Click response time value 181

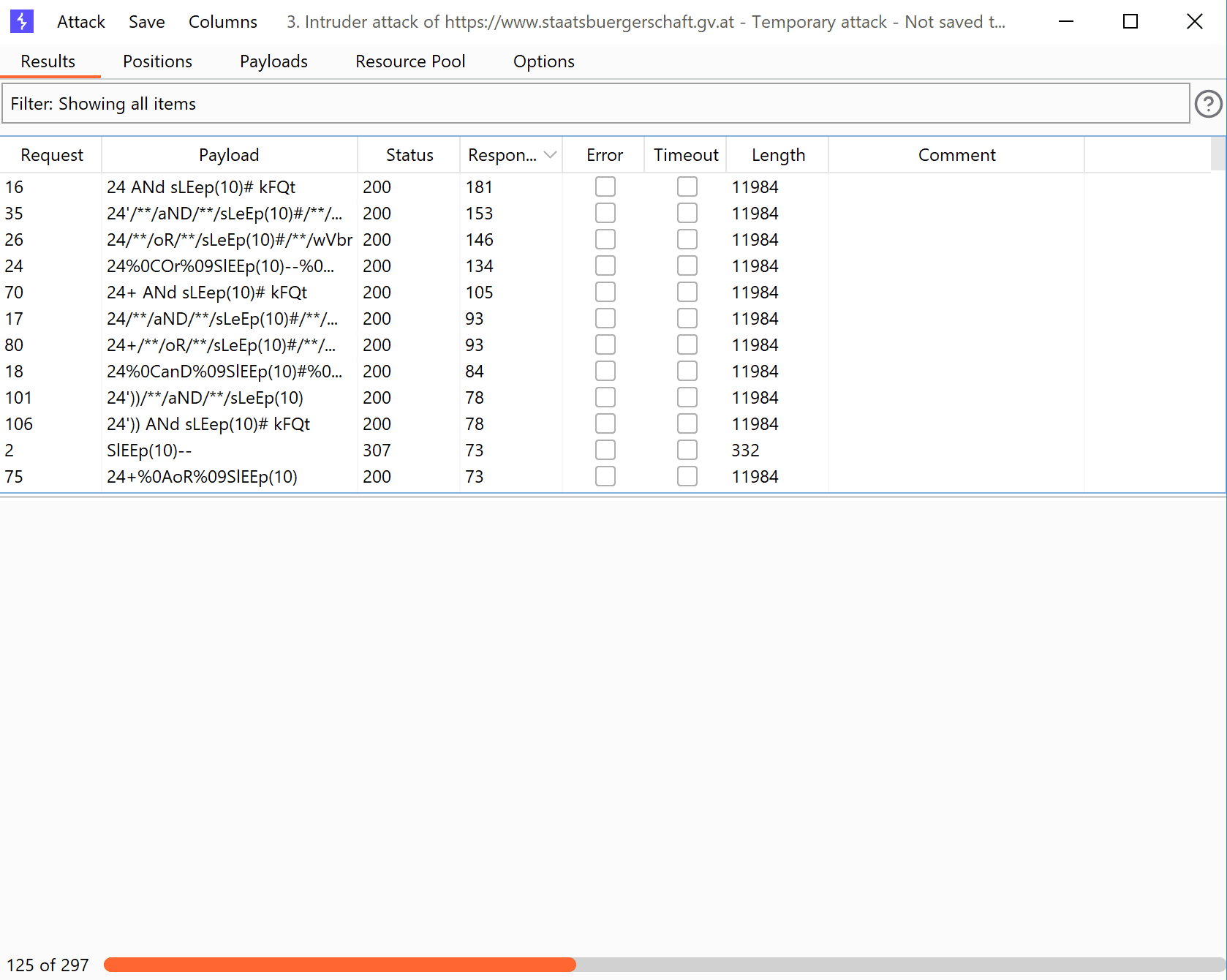pyautogui.click(x=479, y=187)
